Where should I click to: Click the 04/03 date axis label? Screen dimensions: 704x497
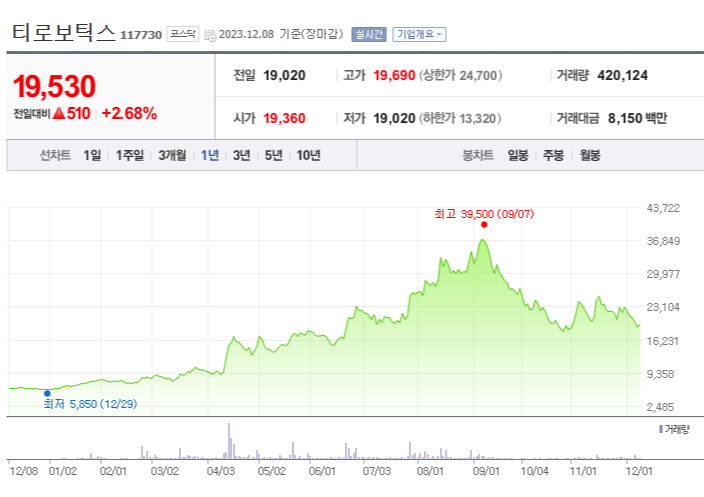point(220,471)
